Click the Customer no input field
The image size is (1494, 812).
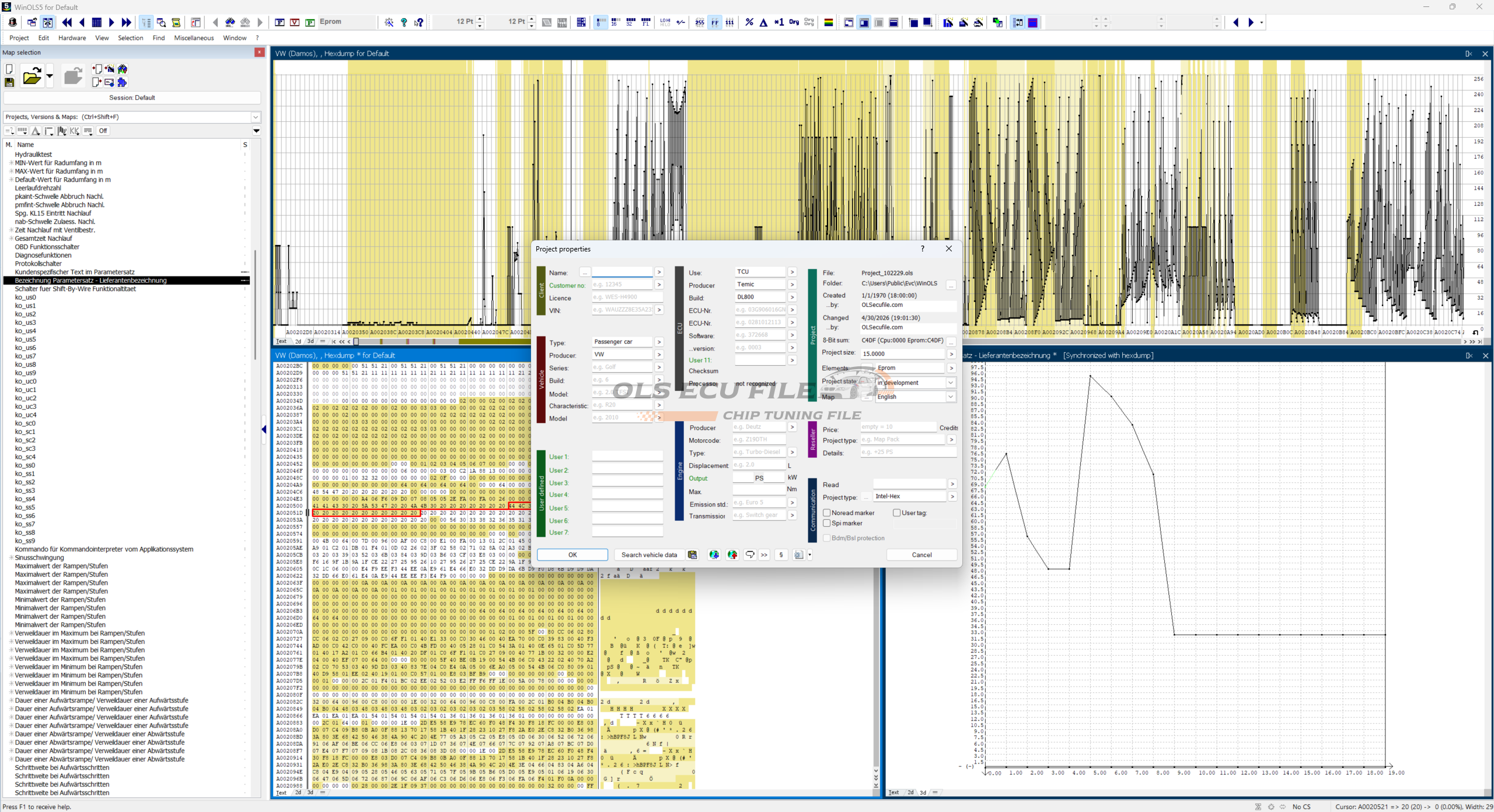point(622,285)
